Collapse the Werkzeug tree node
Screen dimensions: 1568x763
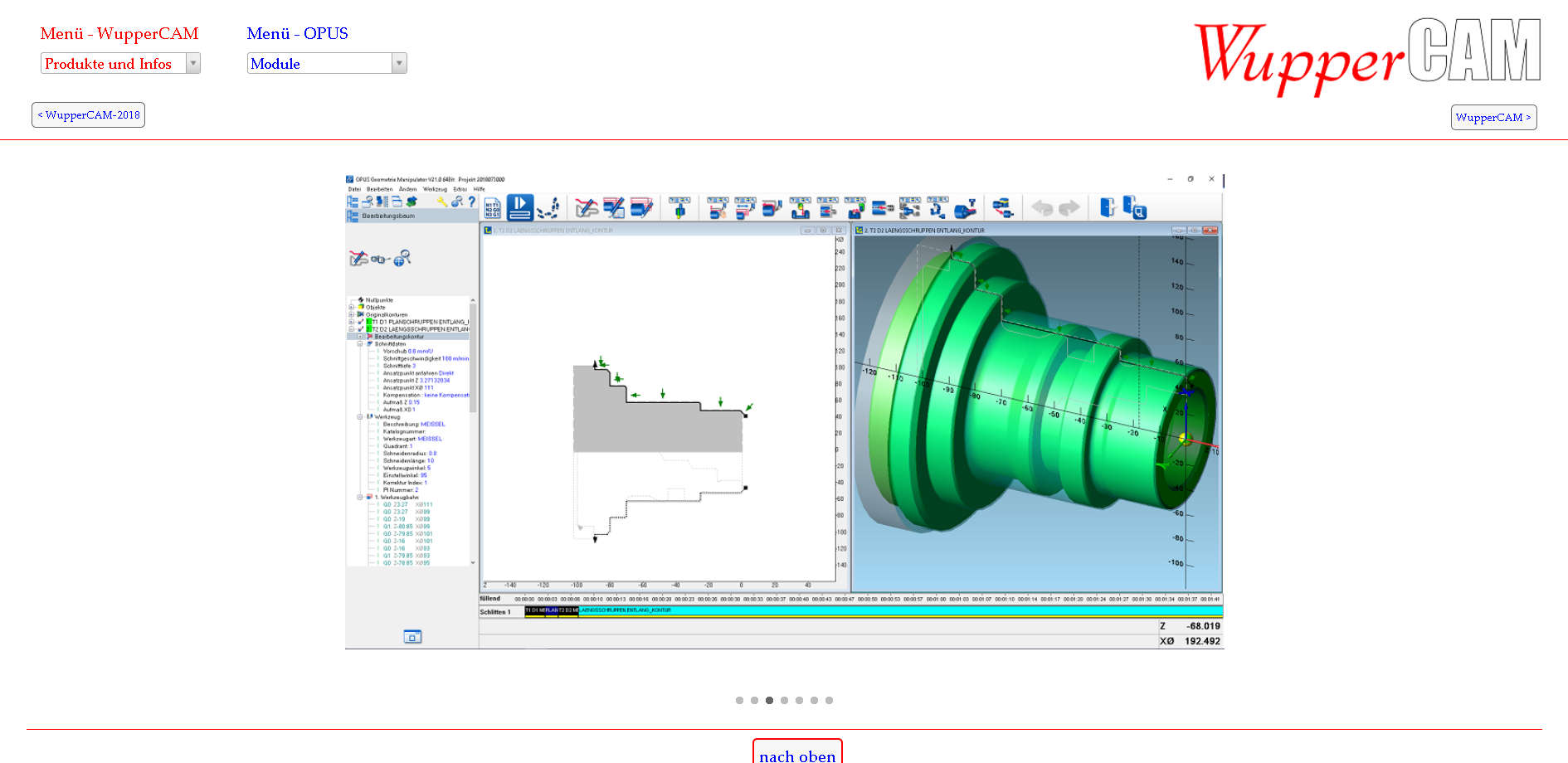click(360, 417)
